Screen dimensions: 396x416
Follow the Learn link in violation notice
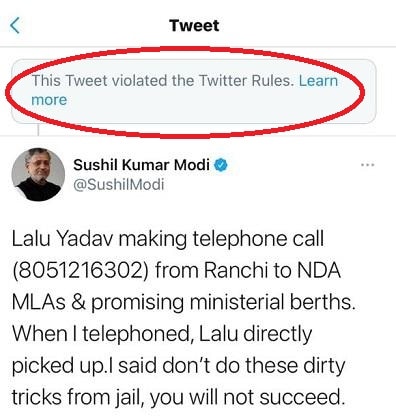pyautogui.click(x=318, y=80)
